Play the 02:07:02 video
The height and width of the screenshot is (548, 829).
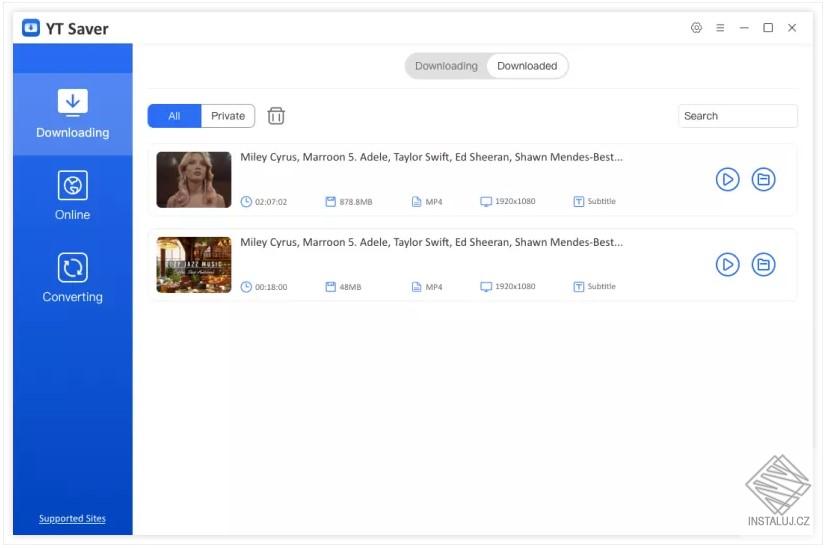(727, 180)
